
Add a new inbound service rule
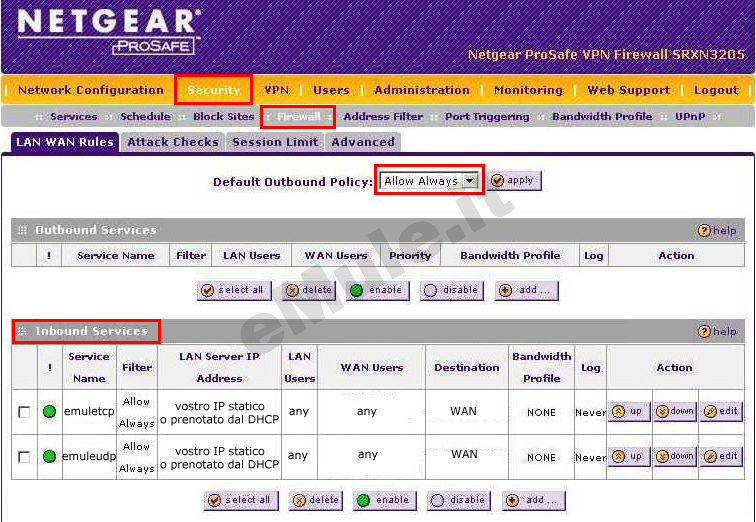coord(534,500)
